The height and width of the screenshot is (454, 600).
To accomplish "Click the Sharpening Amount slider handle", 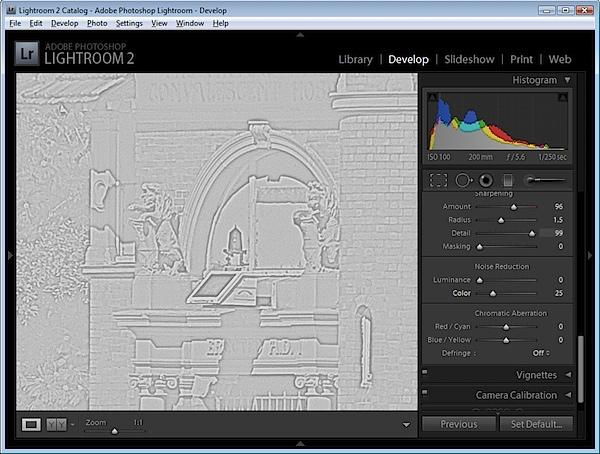I will [514, 207].
